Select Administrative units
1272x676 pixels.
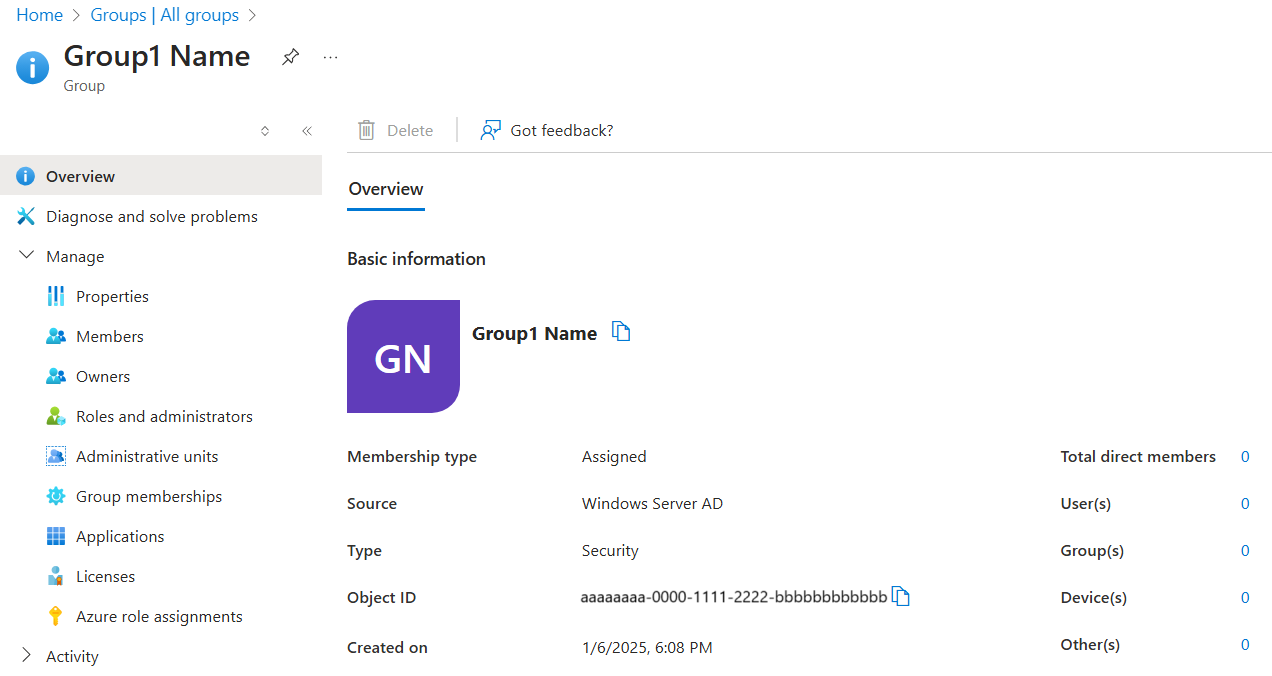(147, 455)
